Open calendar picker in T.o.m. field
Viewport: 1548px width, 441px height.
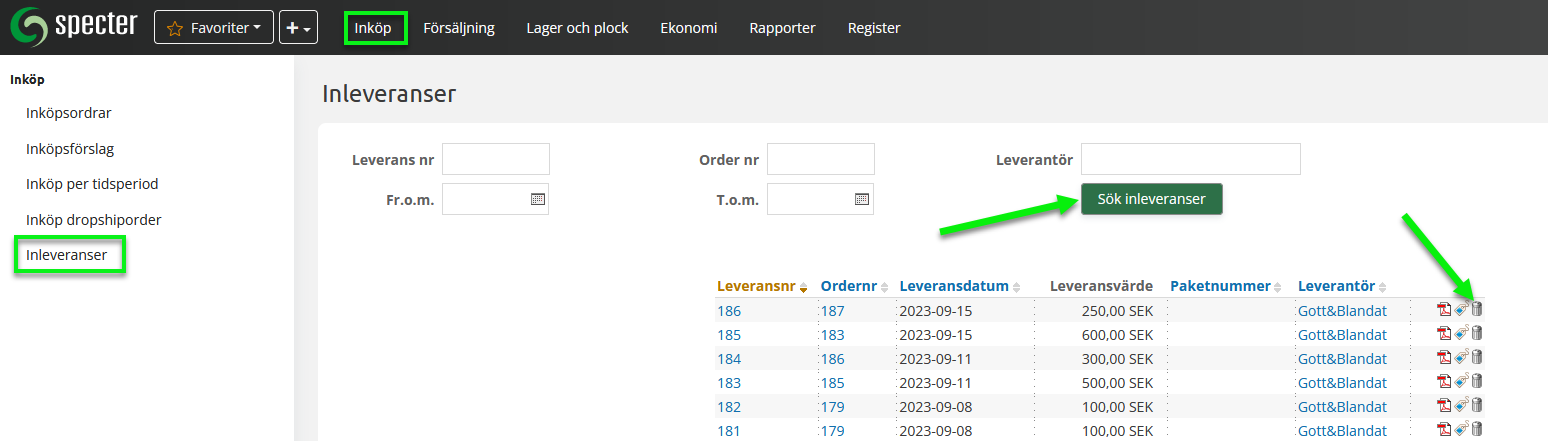862,199
